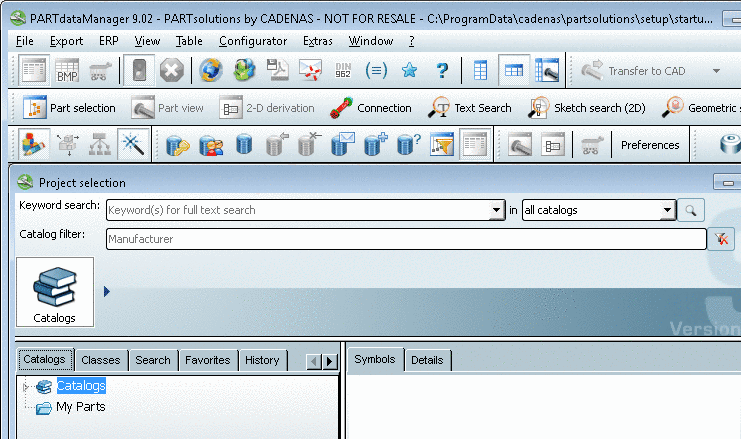
Task: Click the database with users icon
Action: 211,145
